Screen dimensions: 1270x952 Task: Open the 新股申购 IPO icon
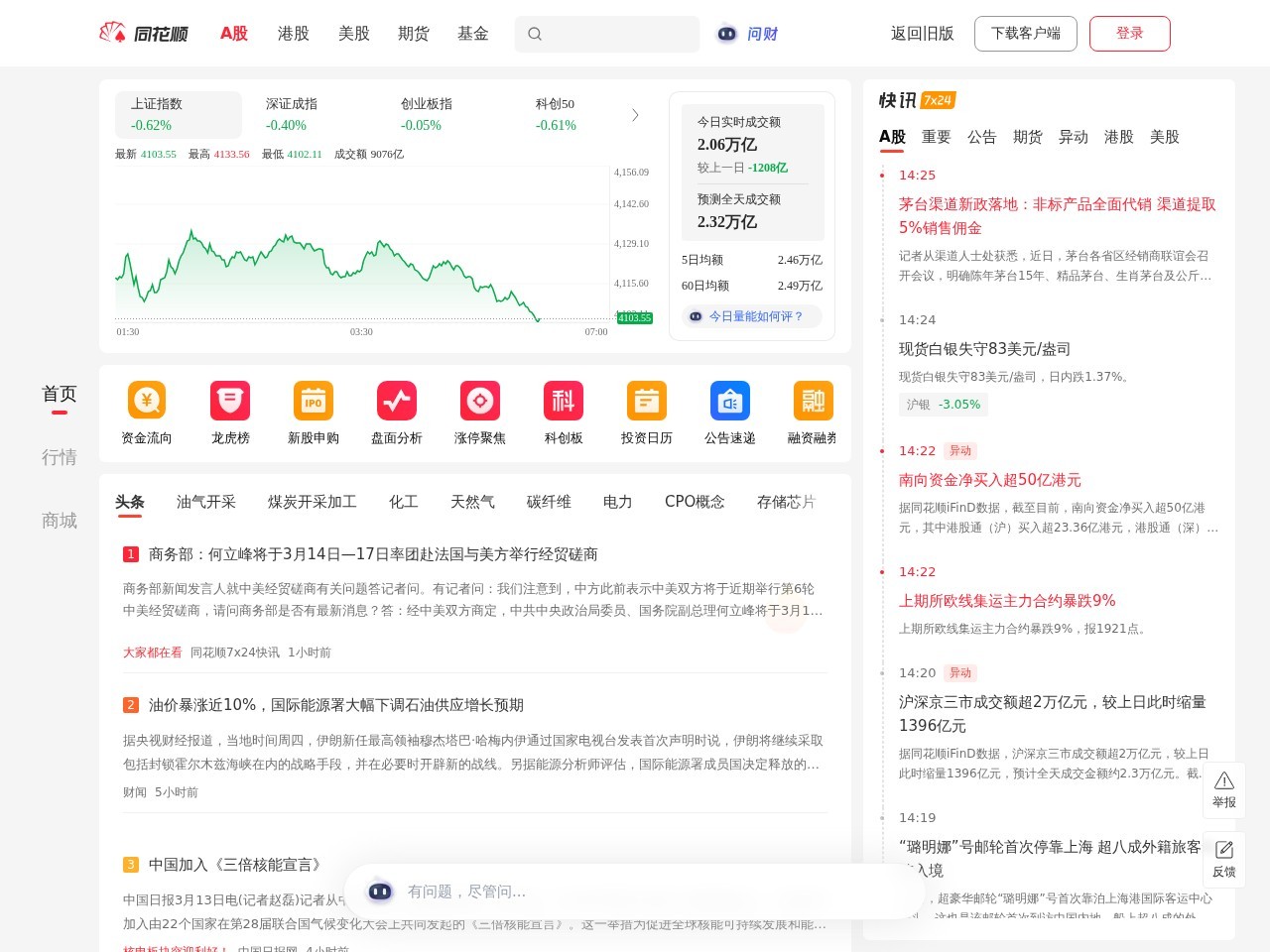(x=313, y=412)
